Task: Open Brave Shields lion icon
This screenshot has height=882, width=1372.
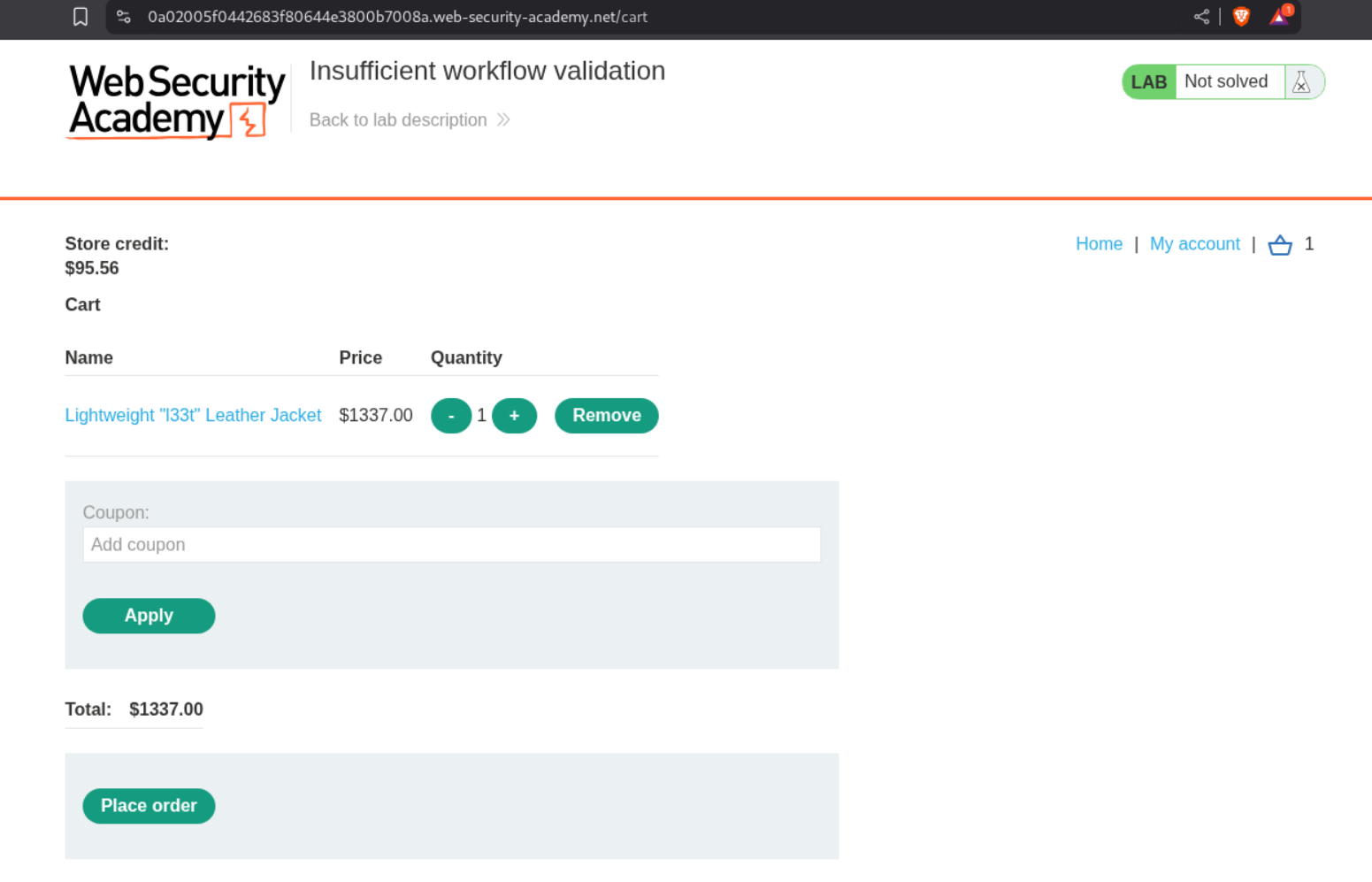Action: [1241, 17]
